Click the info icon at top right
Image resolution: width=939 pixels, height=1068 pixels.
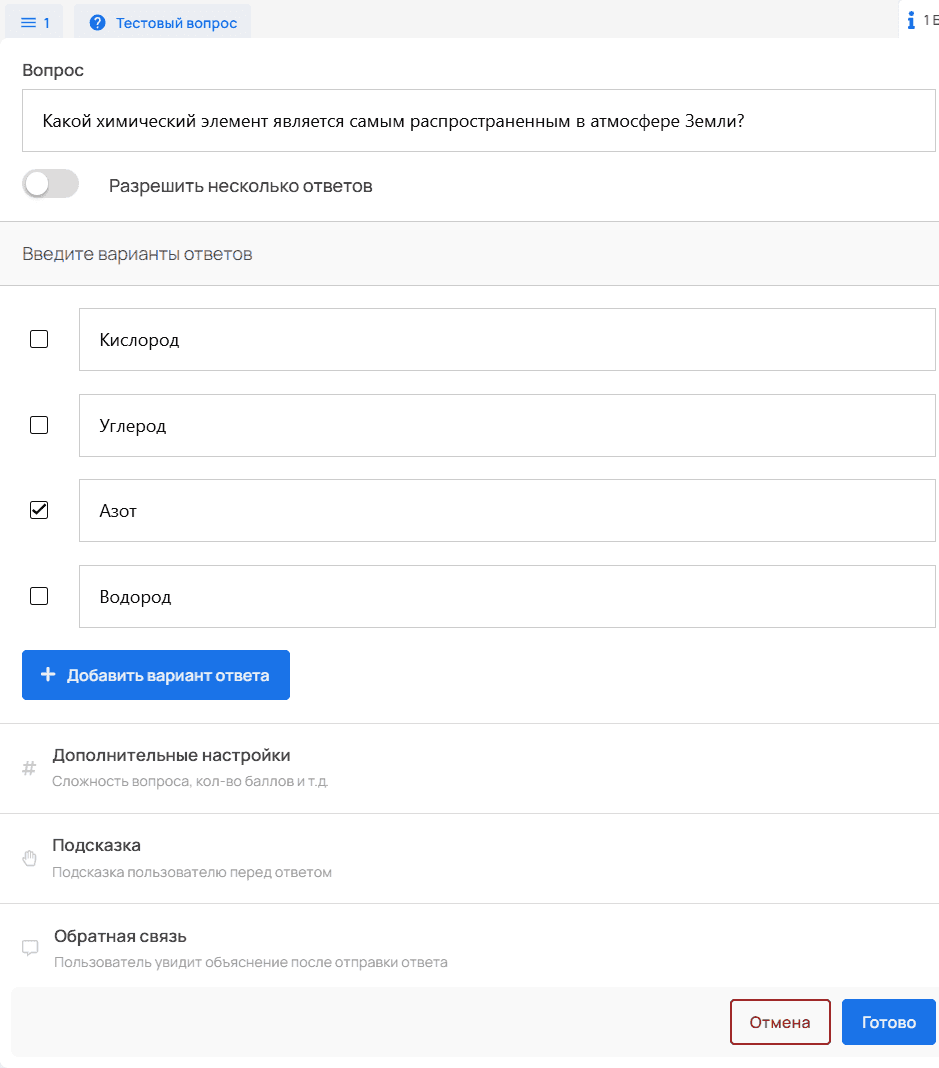[x=911, y=20]
